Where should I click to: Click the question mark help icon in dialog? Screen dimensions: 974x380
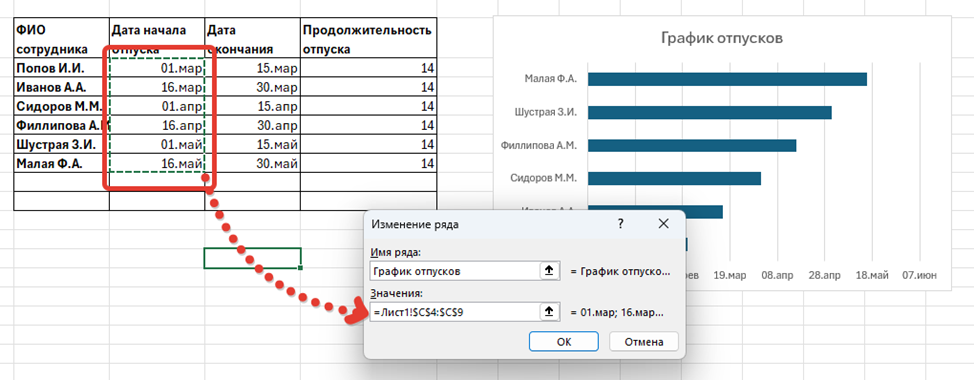[620, 224]
